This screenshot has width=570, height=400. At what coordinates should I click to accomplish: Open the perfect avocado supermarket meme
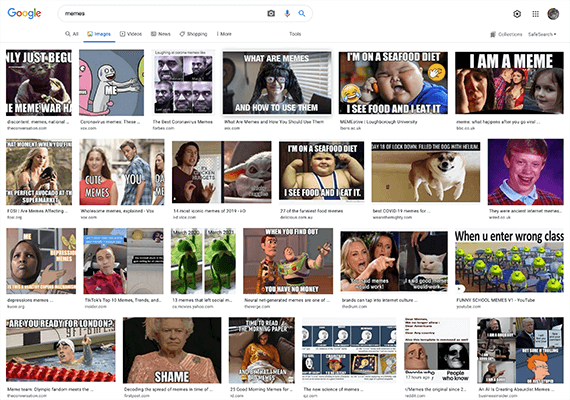click(x=39, y=172)
